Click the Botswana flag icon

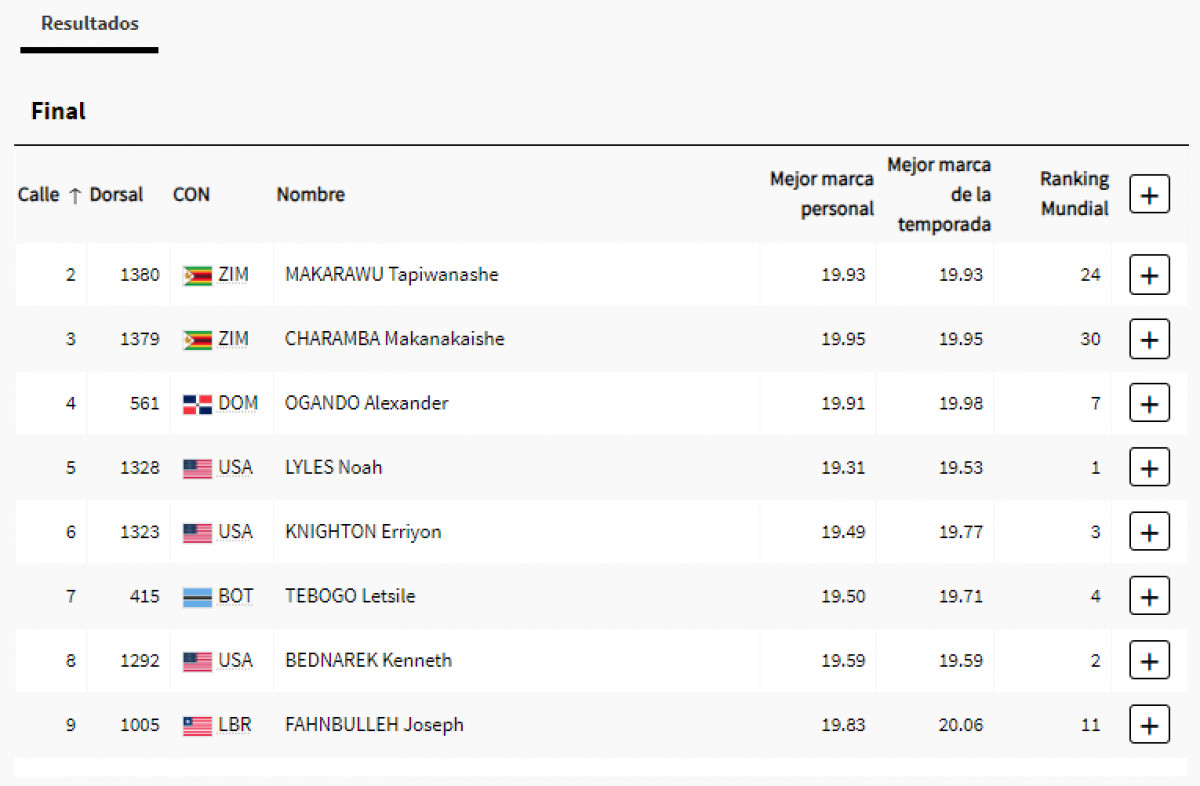point(197,598)
